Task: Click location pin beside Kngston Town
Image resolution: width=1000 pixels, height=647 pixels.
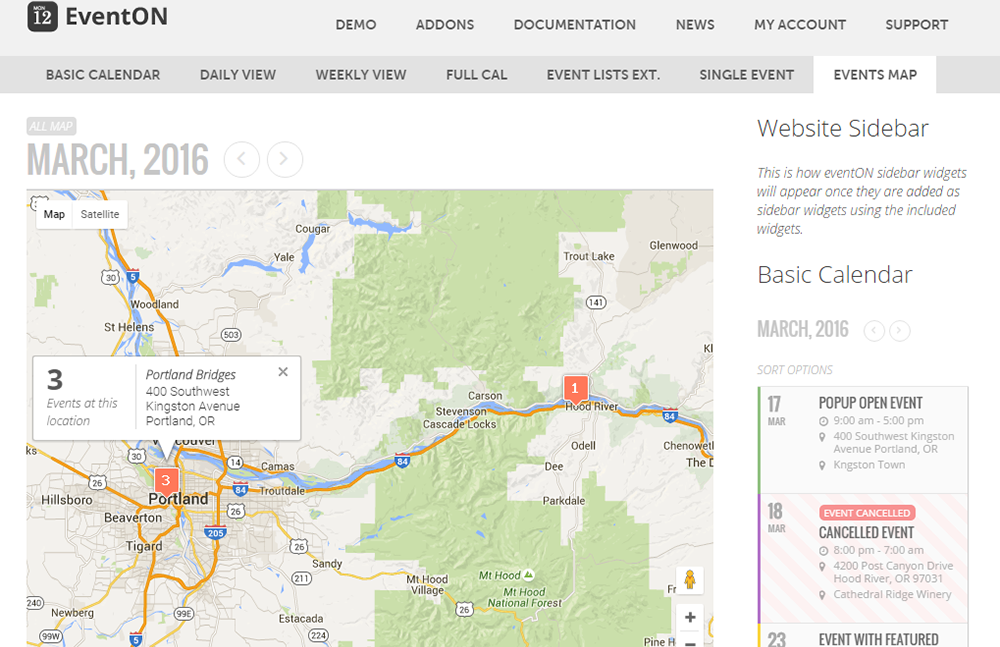Action: [x=822, y=466]
